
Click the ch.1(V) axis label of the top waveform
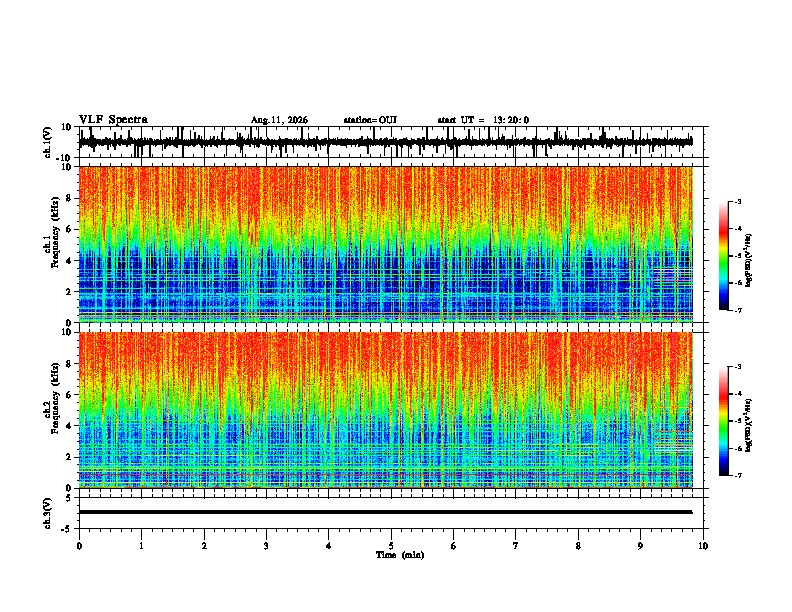tap(48, 142)
